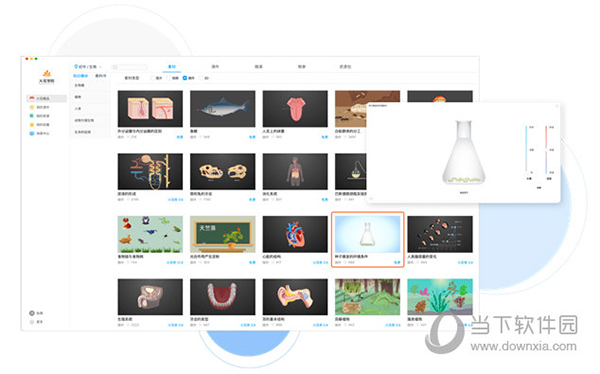Screen dimensions: 600x374
Task: Open the pink tongue thumbnail
Action: [295, 109]
